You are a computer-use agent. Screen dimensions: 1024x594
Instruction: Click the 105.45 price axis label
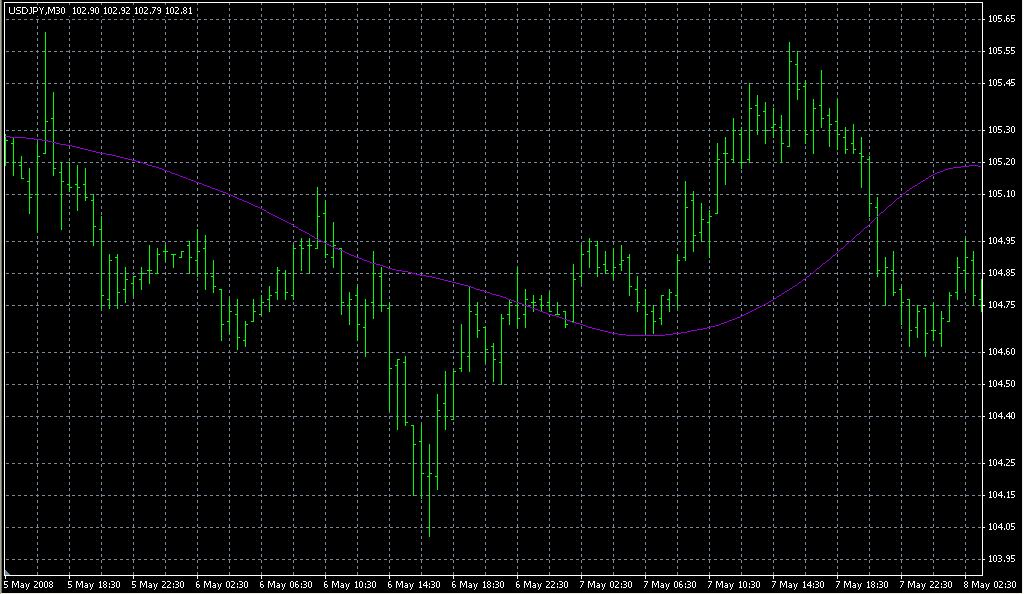(x=1001, y=83)
